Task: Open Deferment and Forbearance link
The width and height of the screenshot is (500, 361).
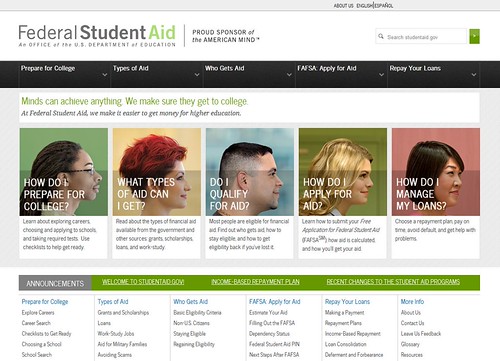Action: coord(354,355)
